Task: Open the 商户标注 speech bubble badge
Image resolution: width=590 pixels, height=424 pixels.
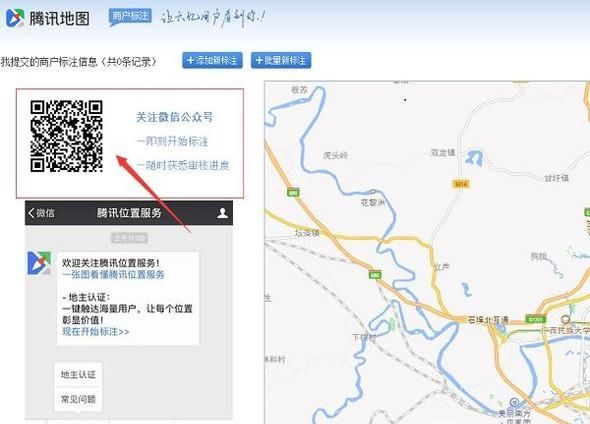Action: coord(130,17)
